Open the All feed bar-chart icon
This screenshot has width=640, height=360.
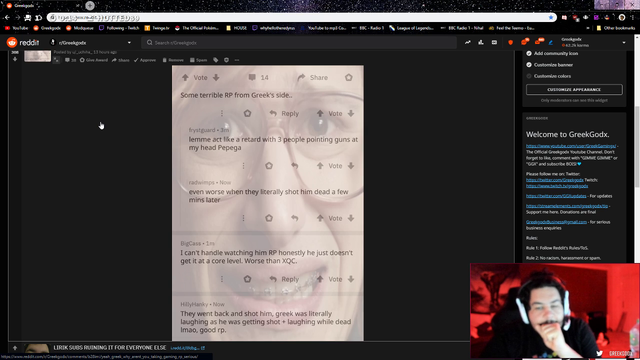[x=481, y=42]
